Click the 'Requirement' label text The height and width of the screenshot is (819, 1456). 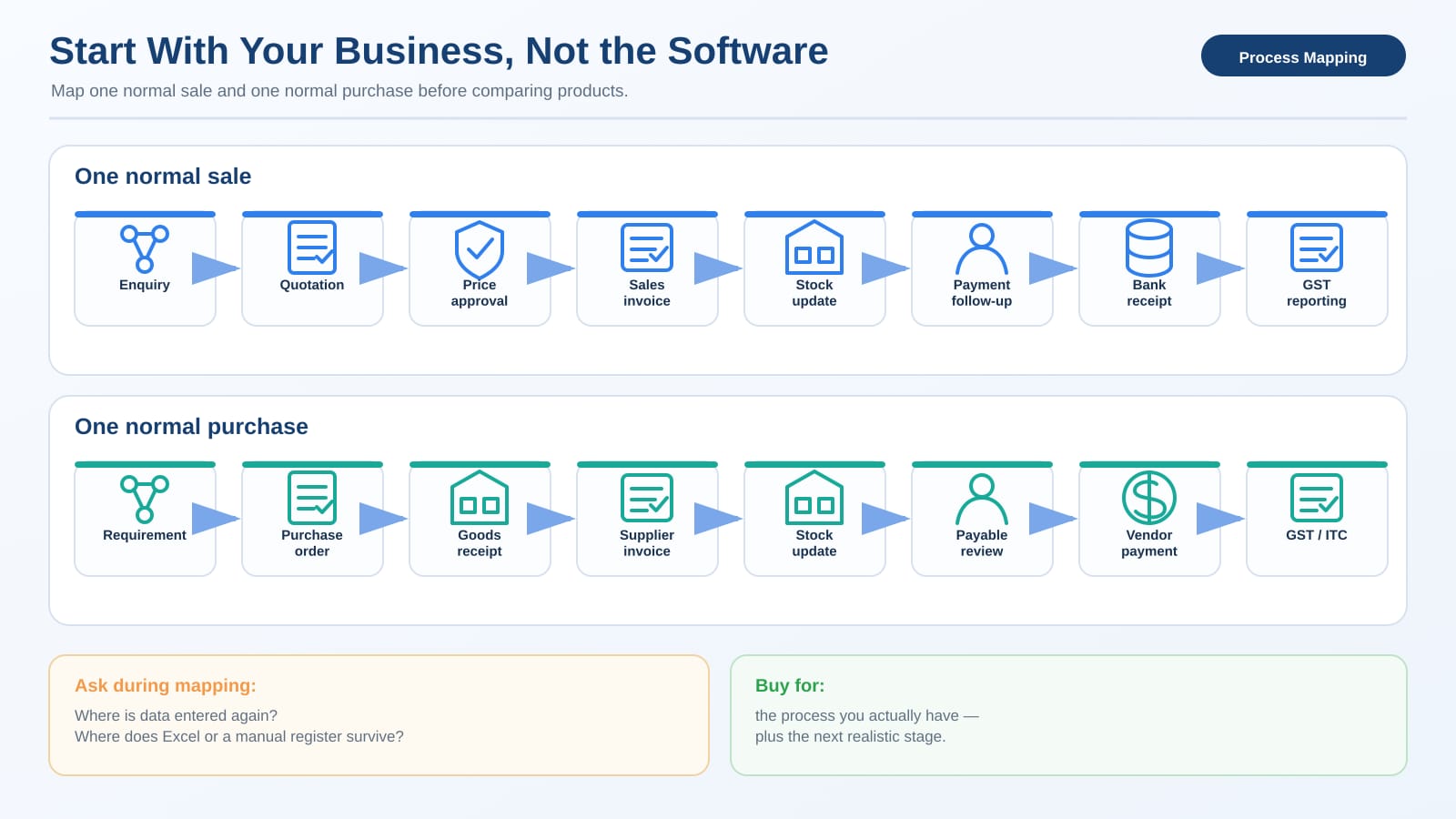point(145,535)
